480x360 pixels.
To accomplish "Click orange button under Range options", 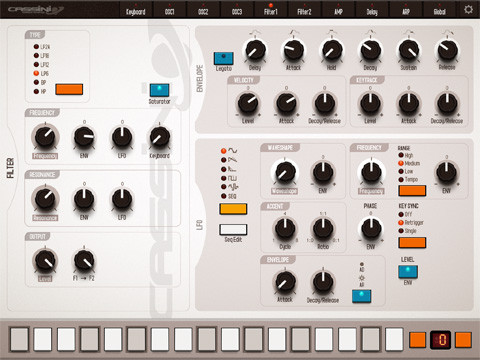I will (x=412, y=191).
